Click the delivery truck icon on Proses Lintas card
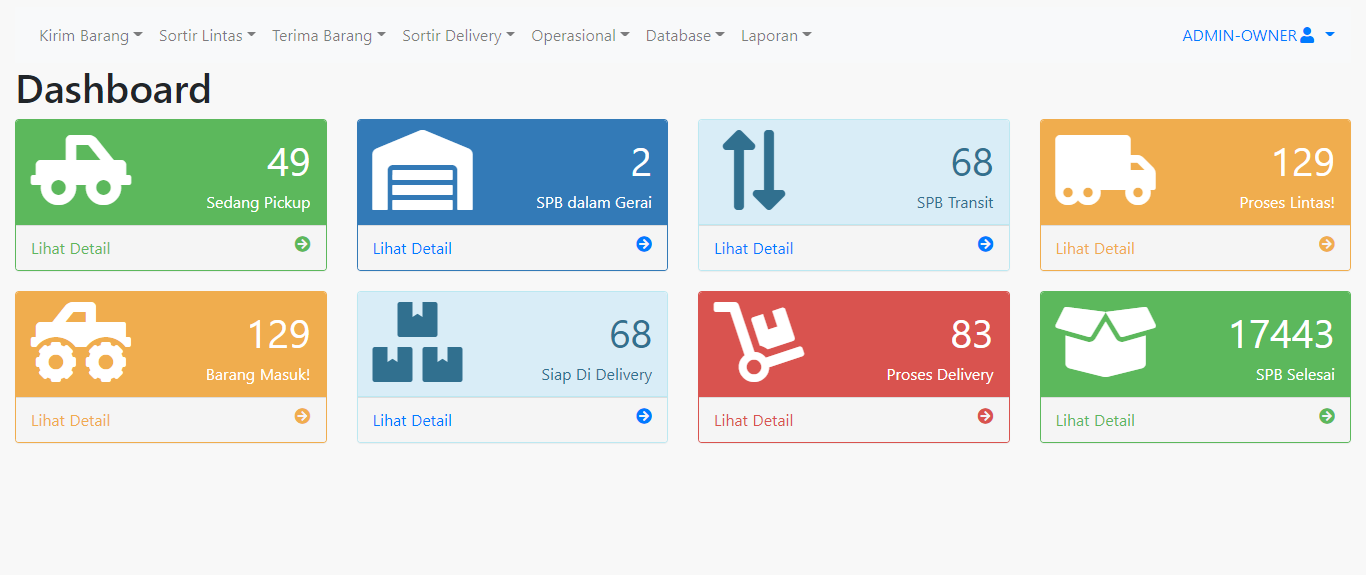Image resolution: width=1366 pixels, height=575 pixels. [1105, 170]
